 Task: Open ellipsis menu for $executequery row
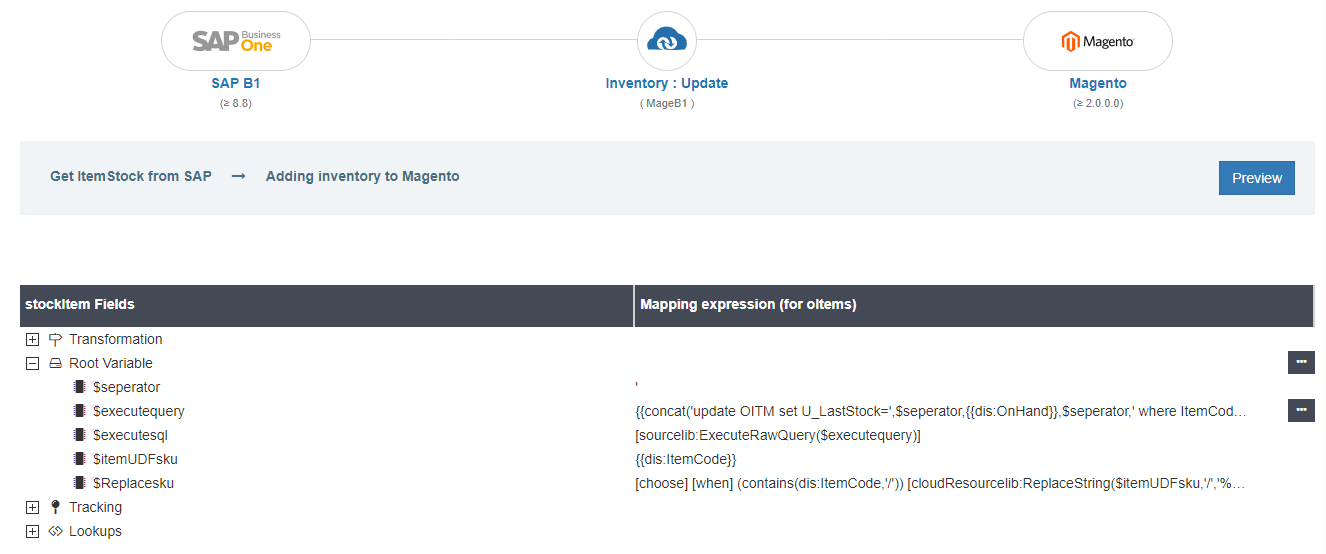[x=1300, y=411]
